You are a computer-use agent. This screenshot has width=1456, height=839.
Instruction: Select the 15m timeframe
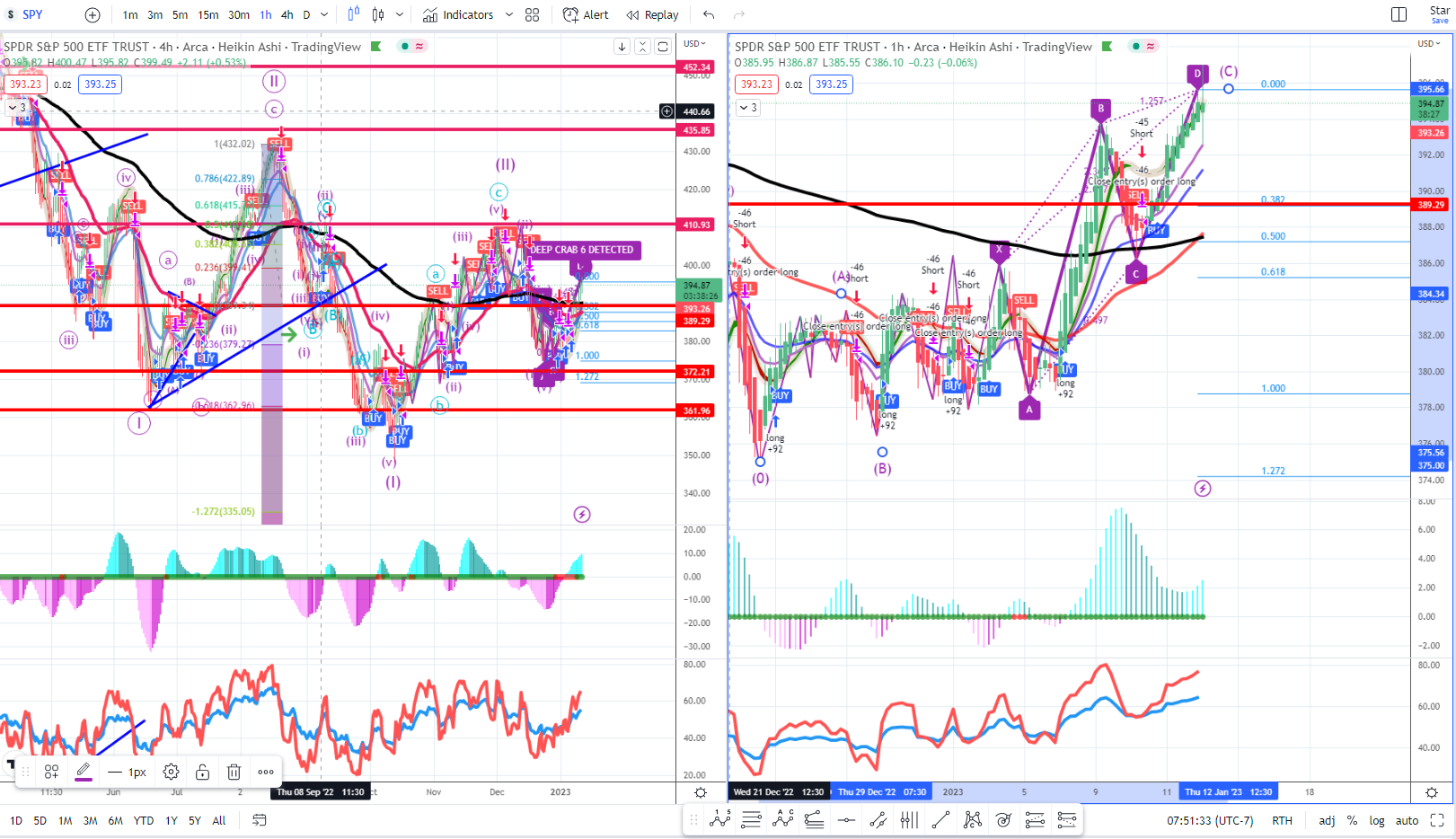click(x=208, y=14)
